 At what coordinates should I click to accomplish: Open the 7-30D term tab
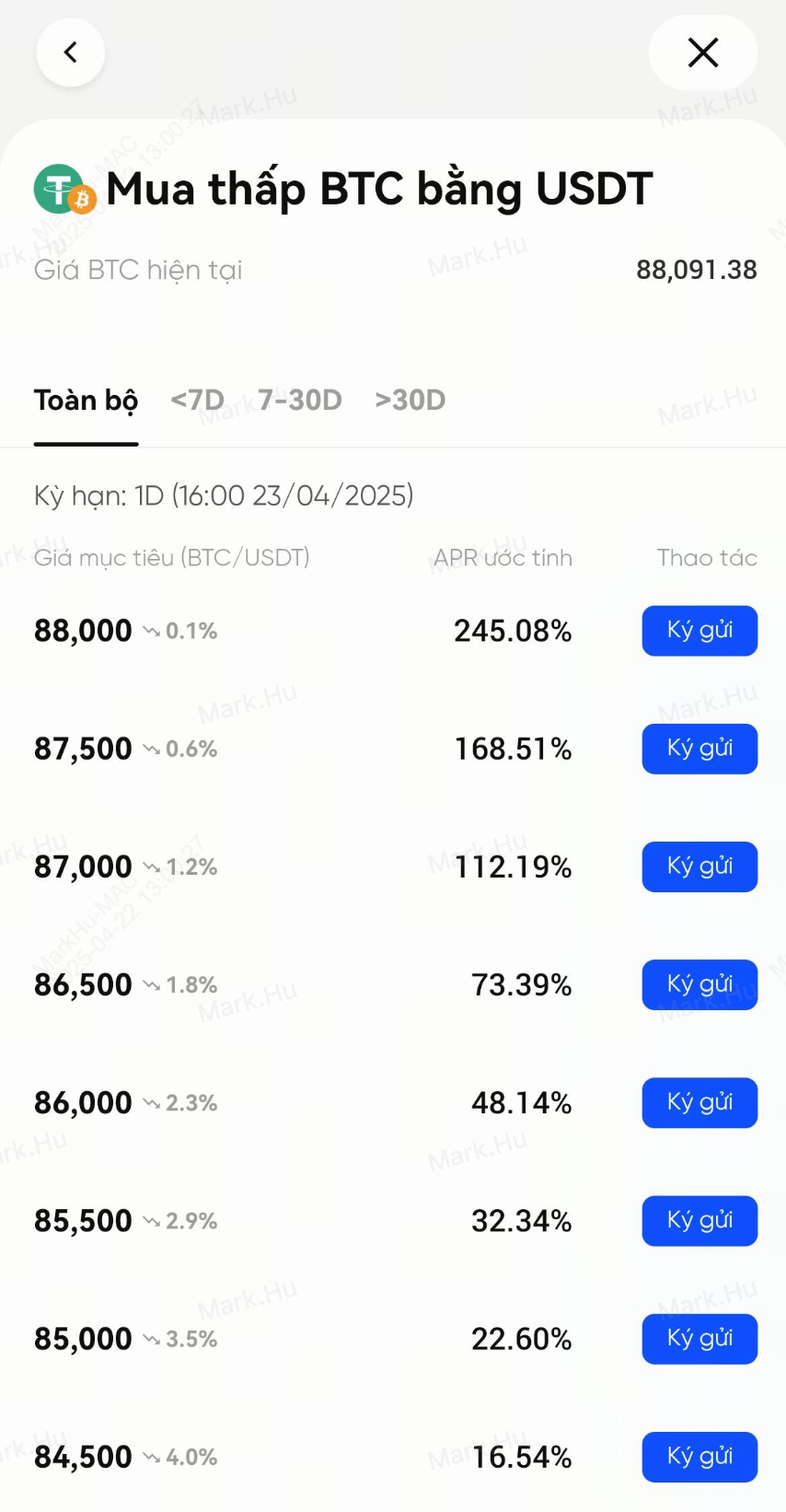point(300,401)
